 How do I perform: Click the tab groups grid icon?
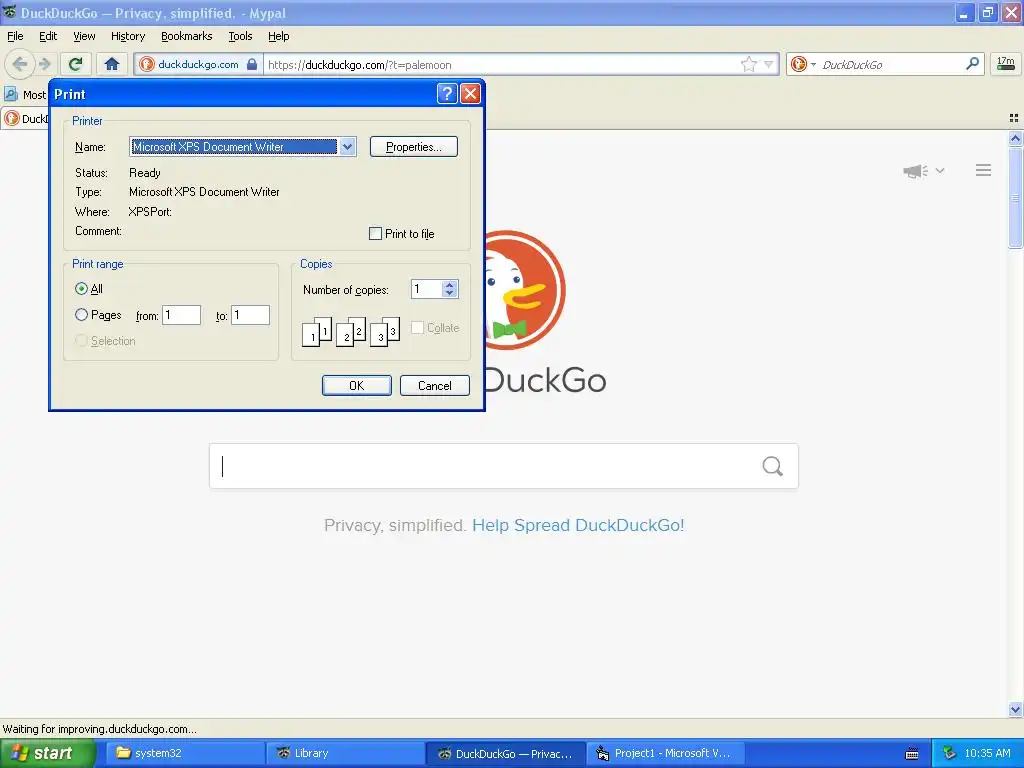[1014, 118]
